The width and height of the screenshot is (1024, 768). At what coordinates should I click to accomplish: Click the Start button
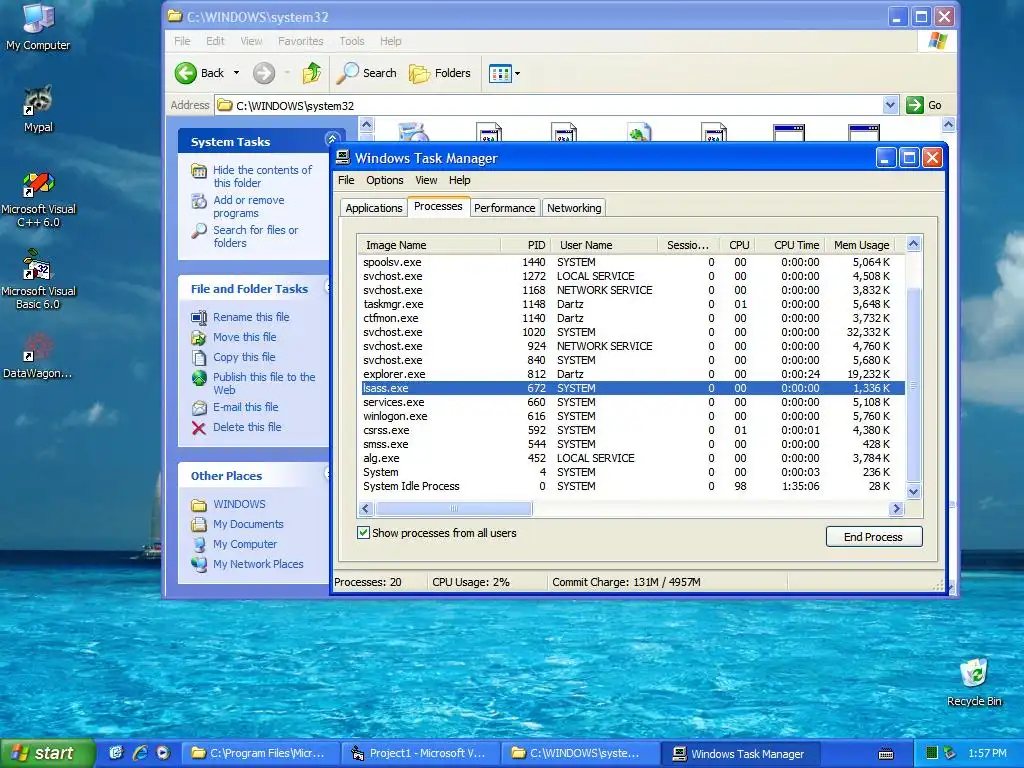pos(47,753)
